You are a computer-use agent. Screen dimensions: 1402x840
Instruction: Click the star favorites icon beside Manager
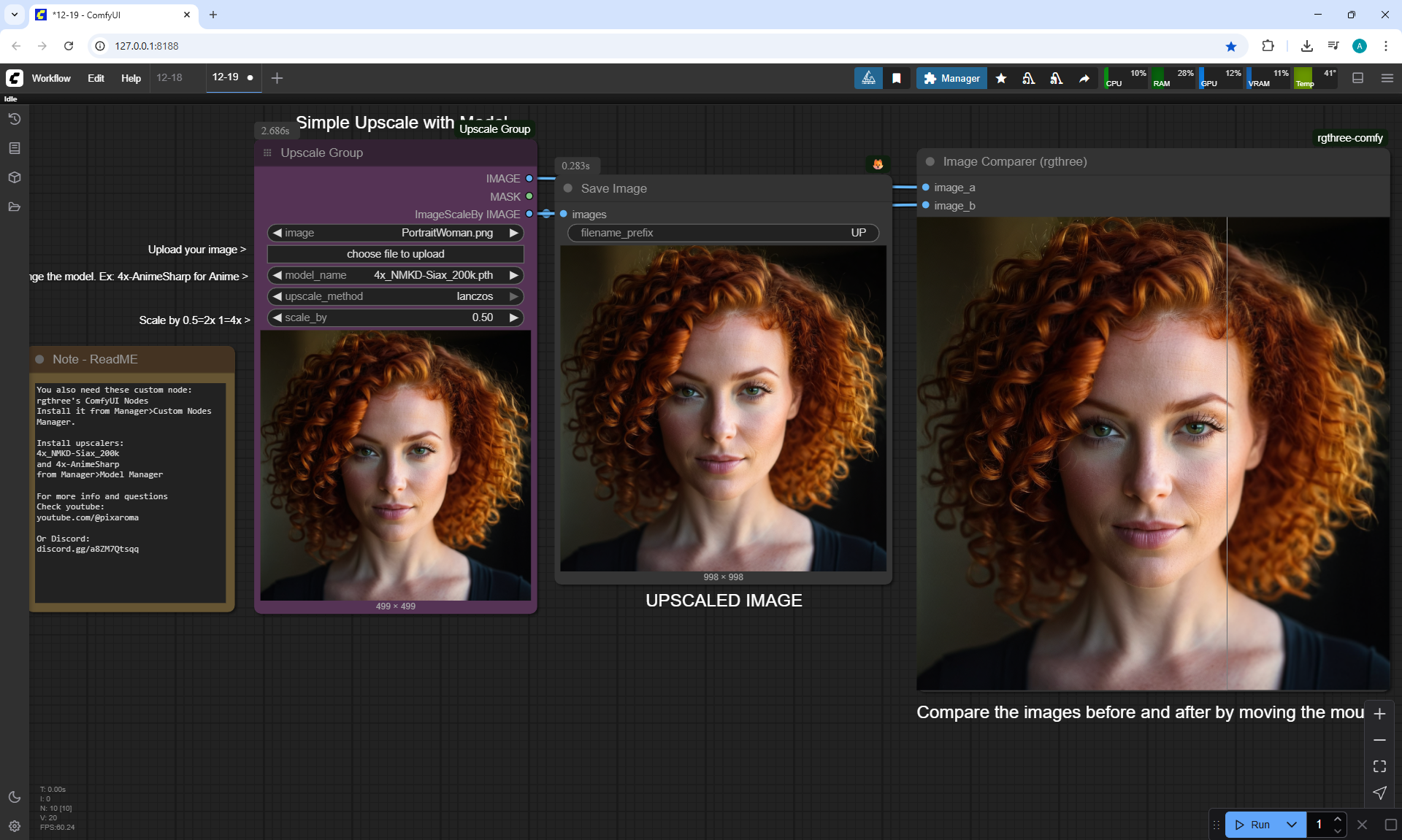[x=1001, y=78]
